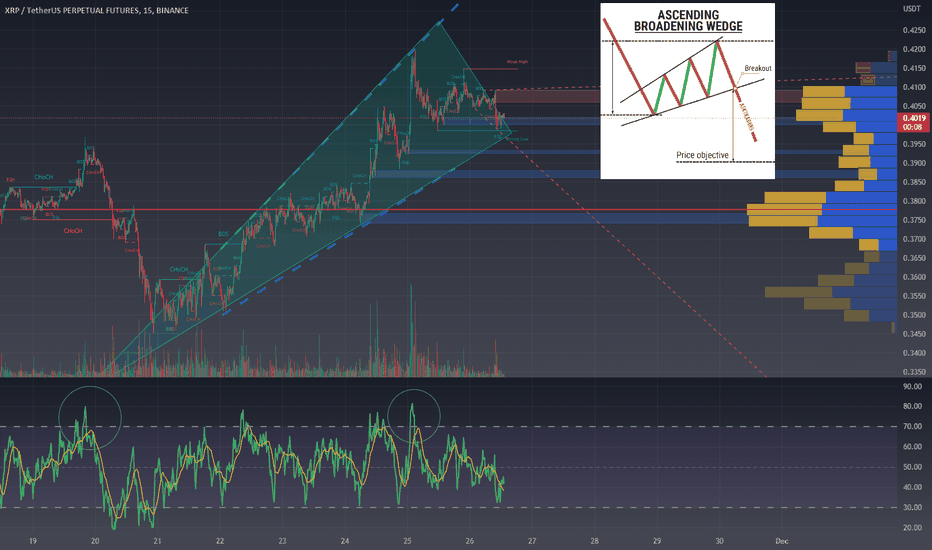
Task: Select the 0.3900 price axis label
Action: 914,163
